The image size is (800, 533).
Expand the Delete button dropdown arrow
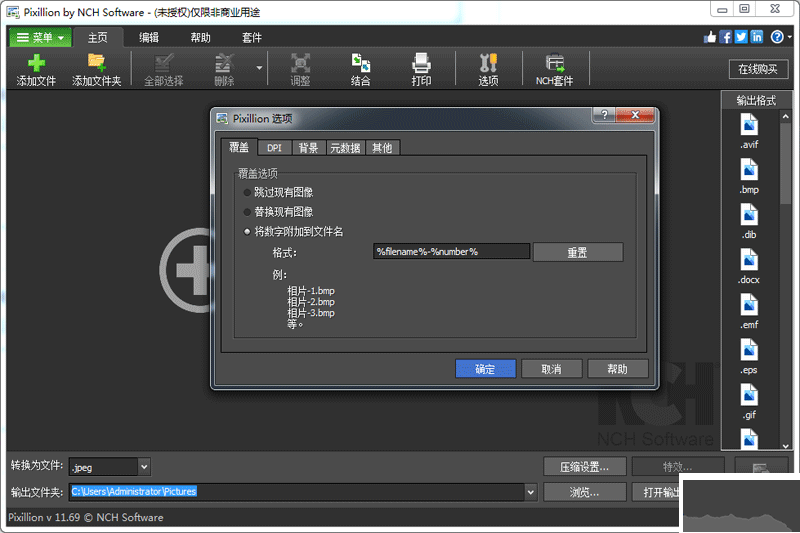tap(259, 68)
